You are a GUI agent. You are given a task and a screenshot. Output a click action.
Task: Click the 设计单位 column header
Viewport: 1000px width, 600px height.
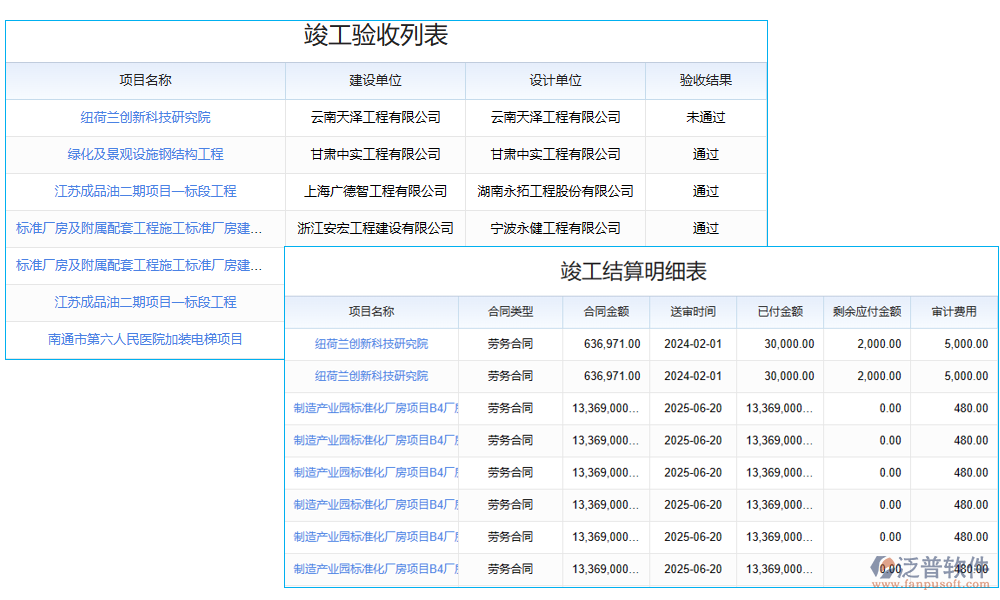[x=556, y=81]
